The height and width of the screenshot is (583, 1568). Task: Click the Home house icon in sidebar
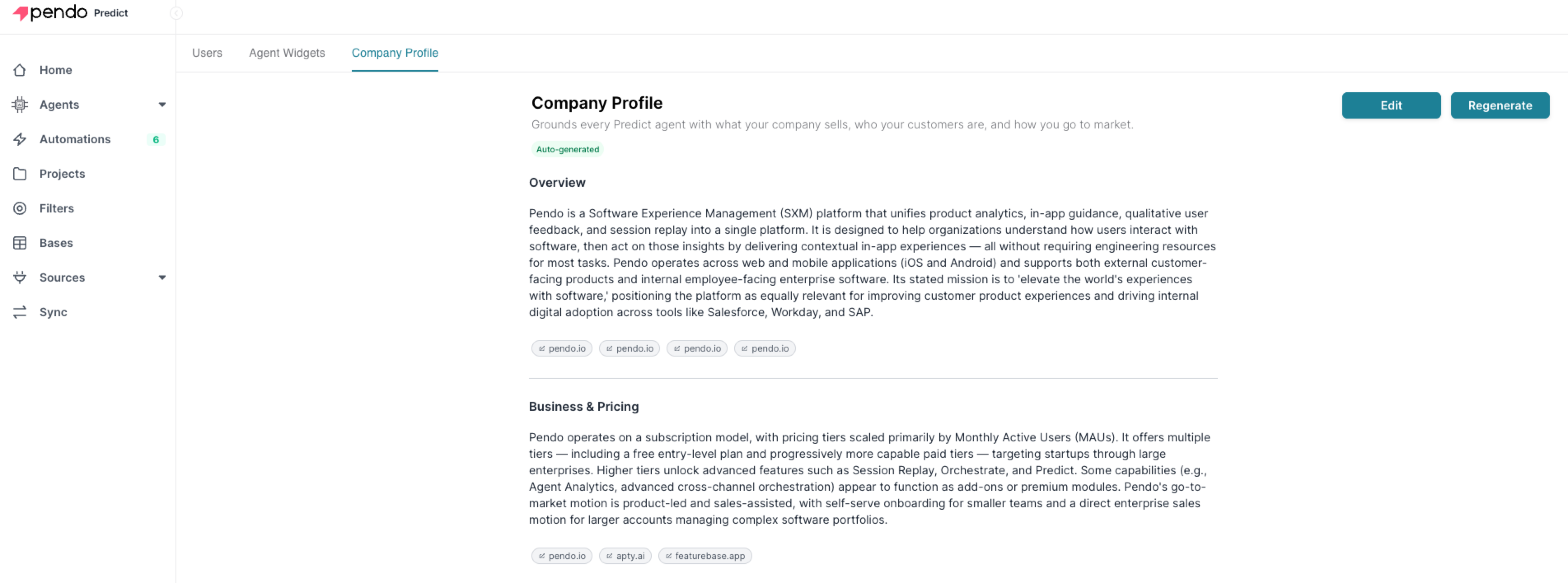tap(19, 70)
